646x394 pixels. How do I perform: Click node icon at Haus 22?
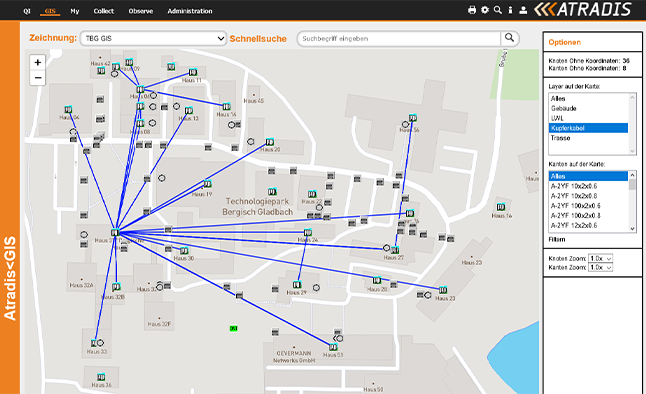point(312,194)
